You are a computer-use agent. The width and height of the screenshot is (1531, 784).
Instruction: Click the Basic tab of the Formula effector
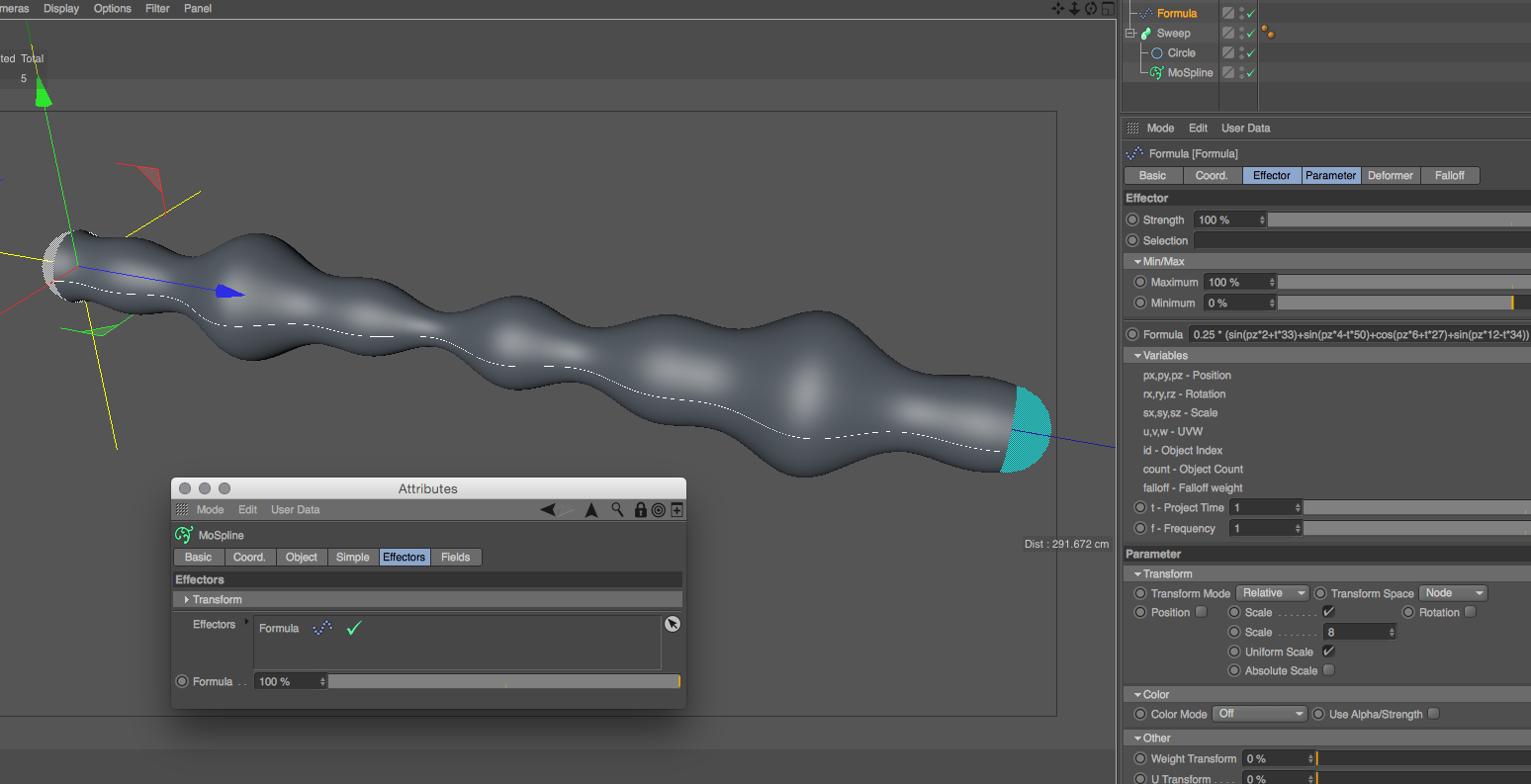pos(1152,175)
